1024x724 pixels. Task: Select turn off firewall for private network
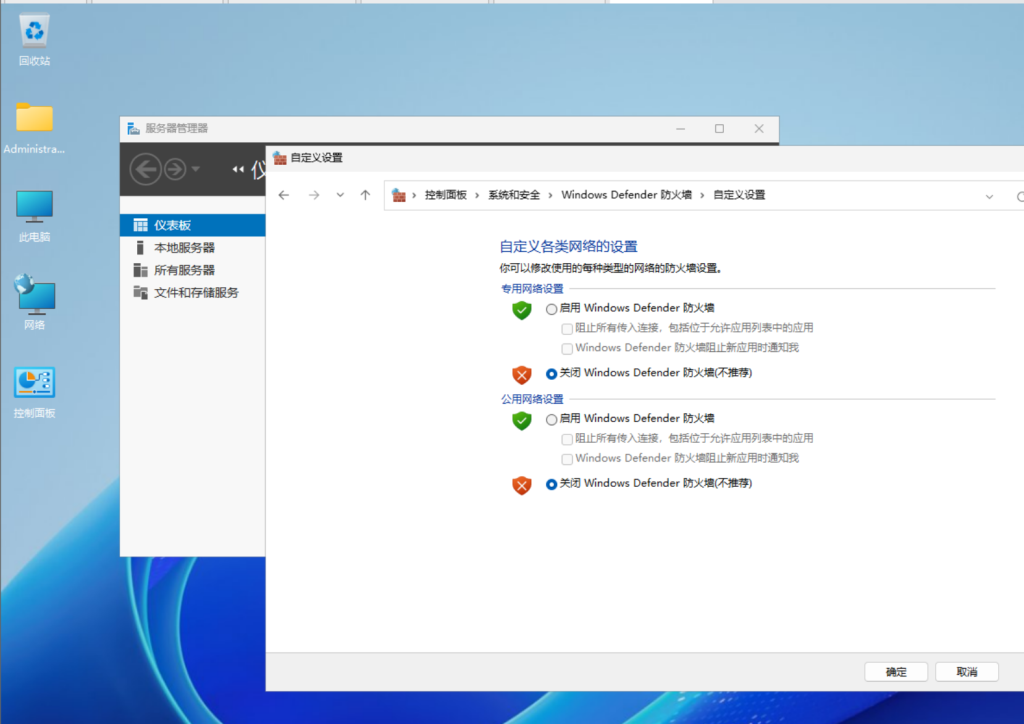(x=552, y=373)
